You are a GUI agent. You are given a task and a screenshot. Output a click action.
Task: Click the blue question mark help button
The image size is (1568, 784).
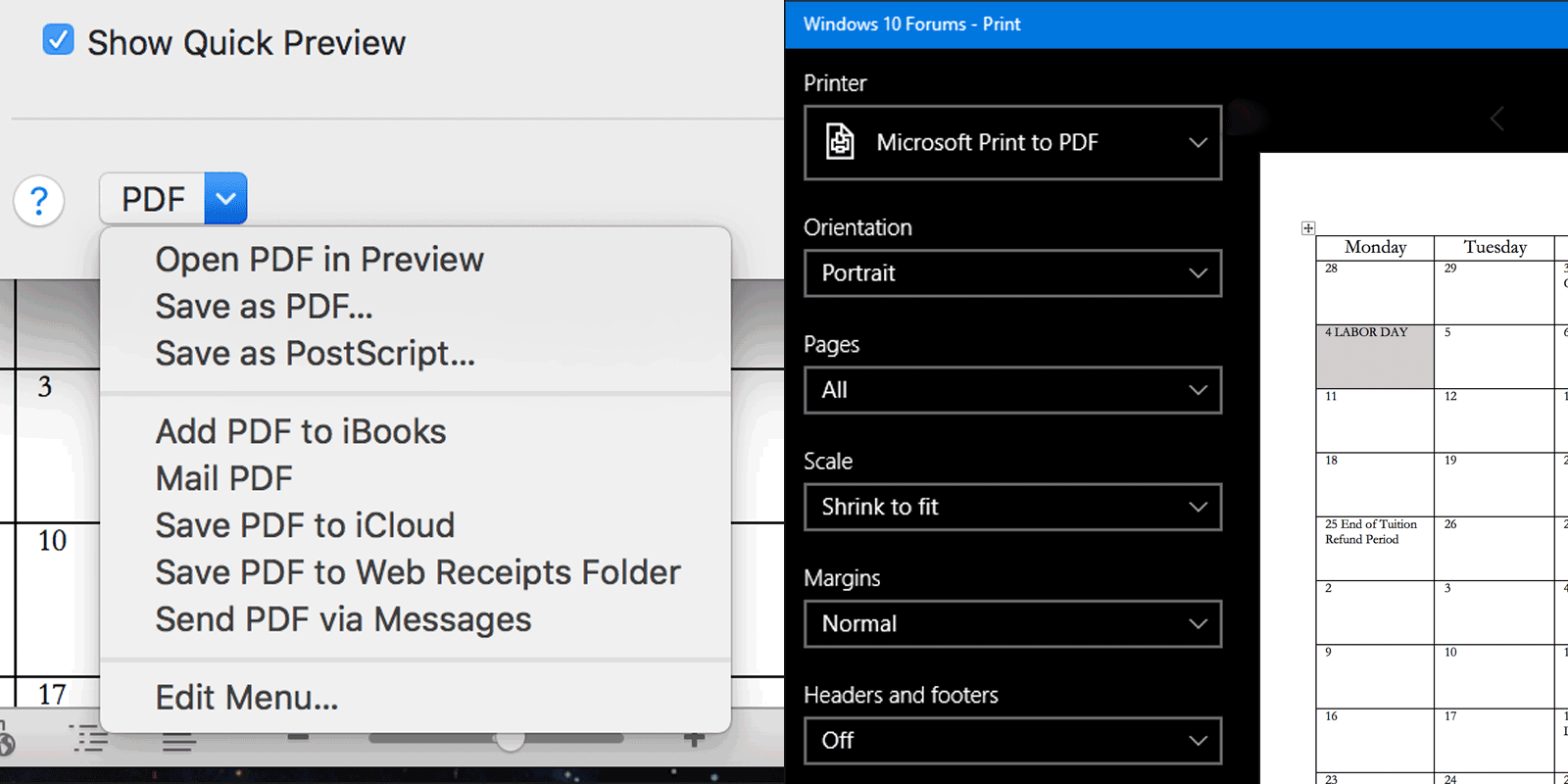coord(39,201)
